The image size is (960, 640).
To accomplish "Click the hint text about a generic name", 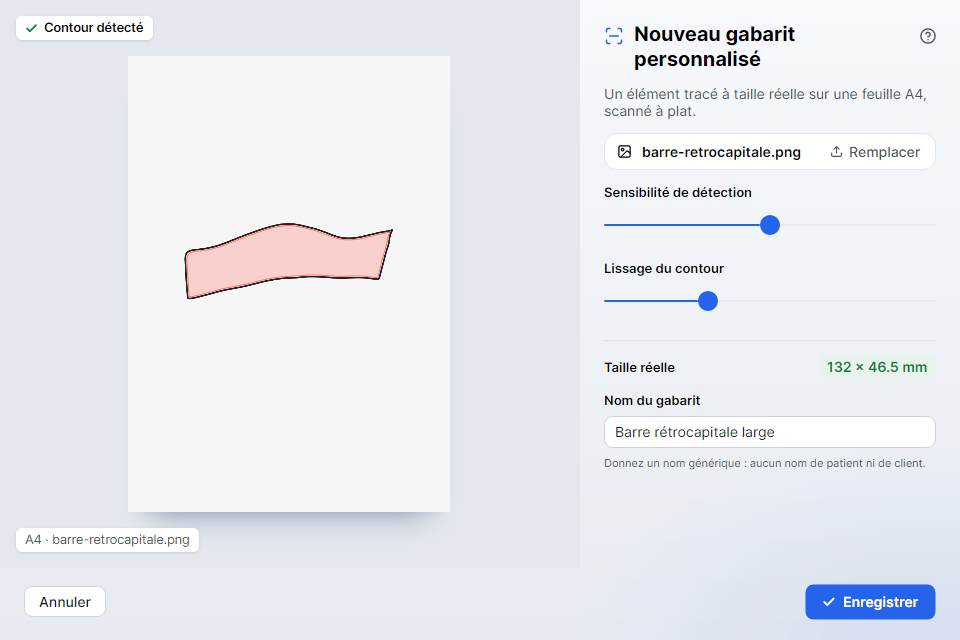I will (765, 464).
